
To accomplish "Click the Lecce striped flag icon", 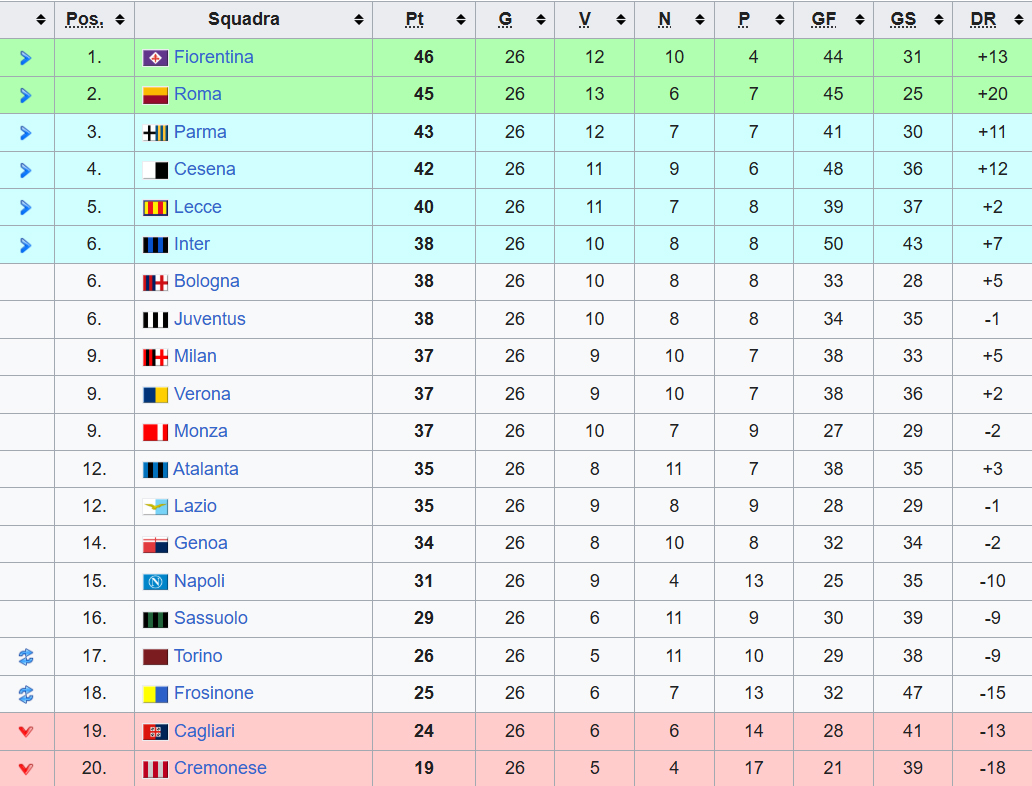I will (155, 208).
